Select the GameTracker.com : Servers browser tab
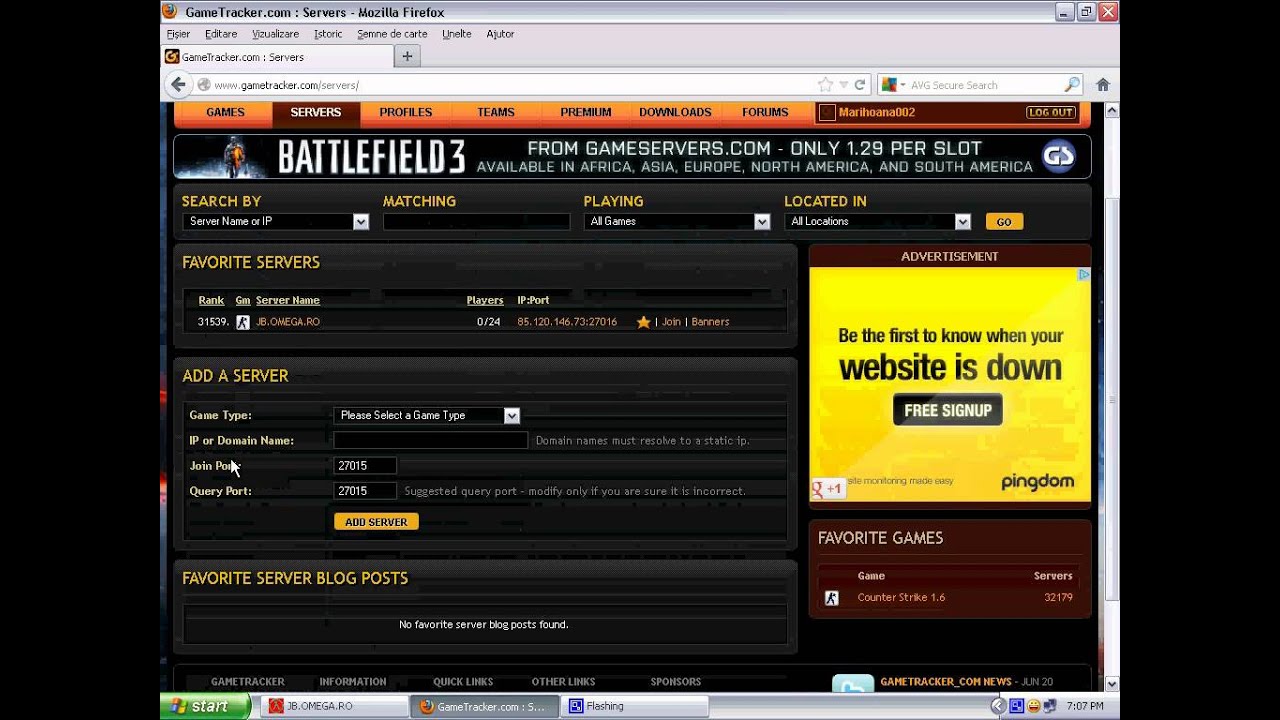The image size is (1280, 720). 276,57
